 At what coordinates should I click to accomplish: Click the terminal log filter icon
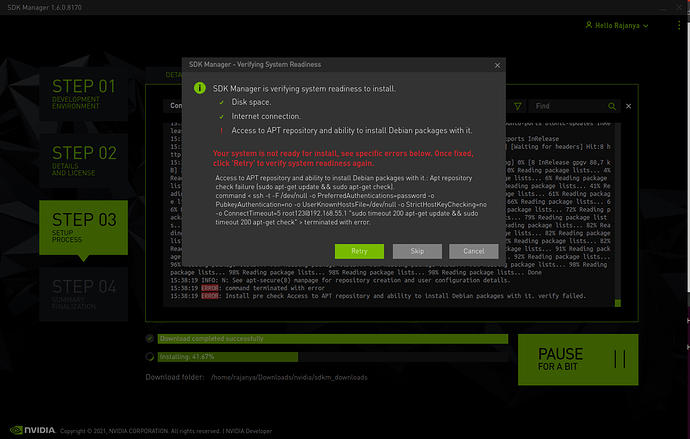pos(518,106)
